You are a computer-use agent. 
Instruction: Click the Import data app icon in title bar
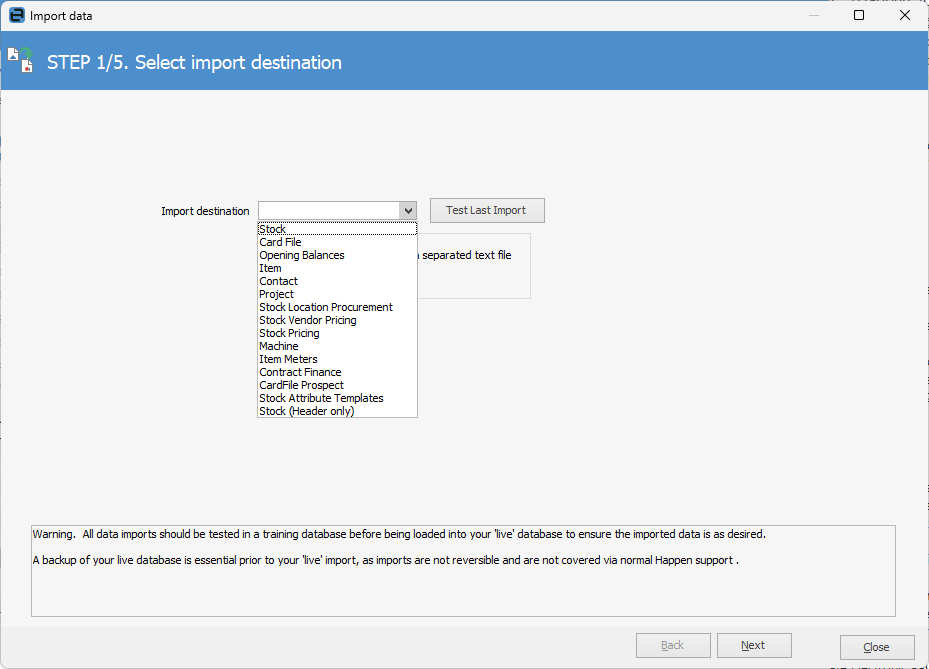coord(16,16)
